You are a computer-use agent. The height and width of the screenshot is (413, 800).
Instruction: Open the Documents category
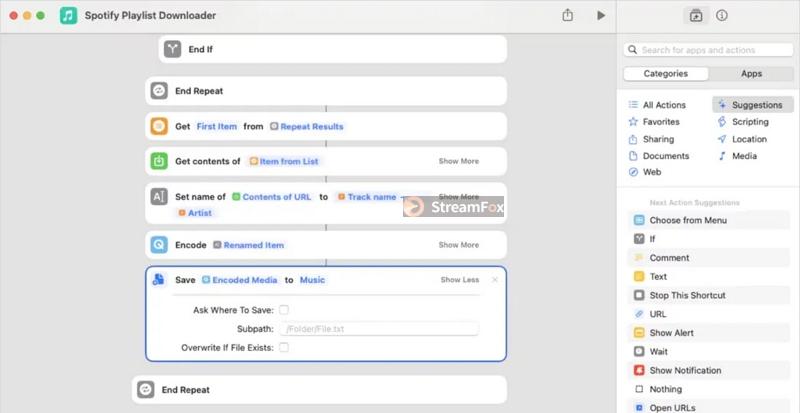pos(659,156)
